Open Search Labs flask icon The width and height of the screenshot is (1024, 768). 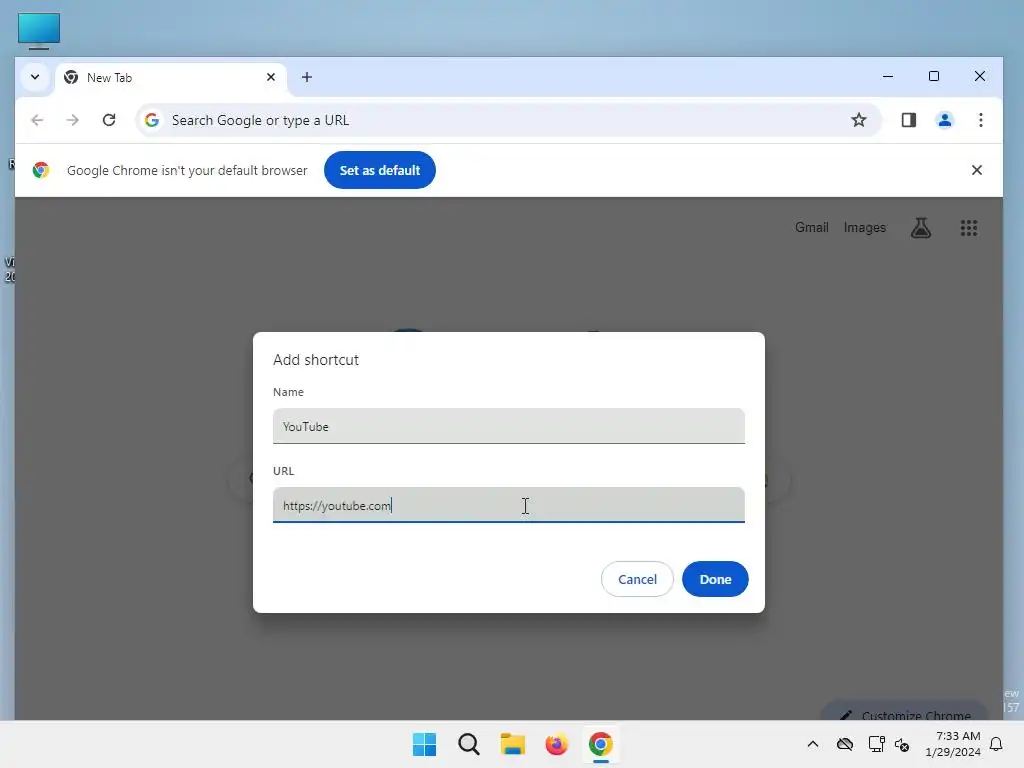pyautogui.click(x=921, y=228)
